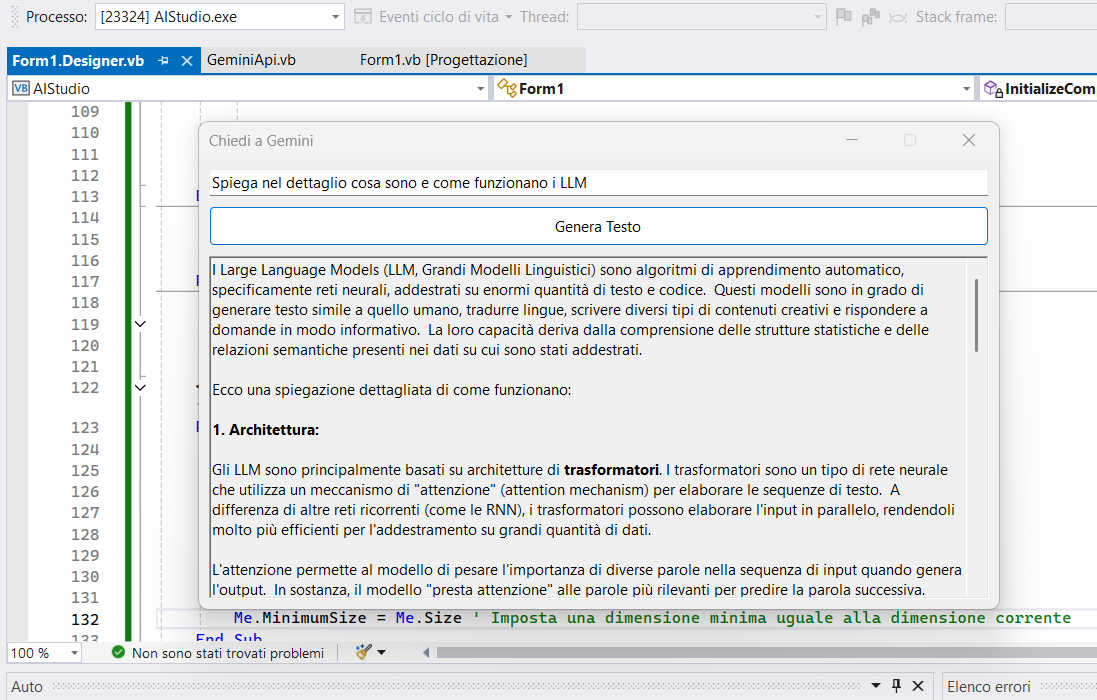Screen dimensions: 1097x700
Task: Open the Thread combo box
Action: tap(702, 17)
